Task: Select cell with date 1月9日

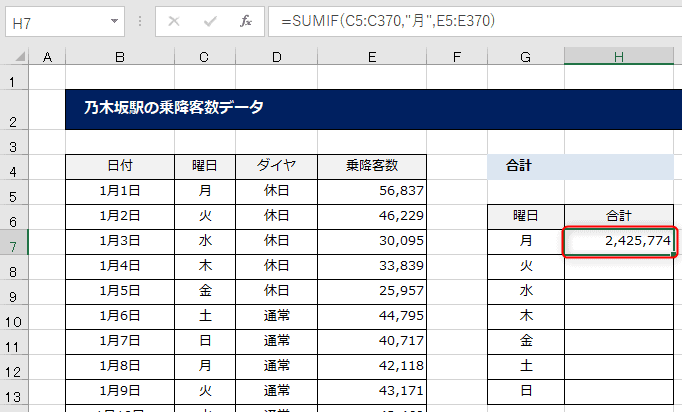Action: [120, 392]
